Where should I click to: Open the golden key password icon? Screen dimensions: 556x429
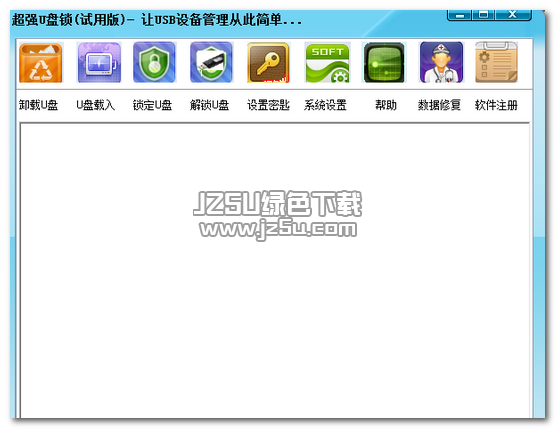point(268,63)
